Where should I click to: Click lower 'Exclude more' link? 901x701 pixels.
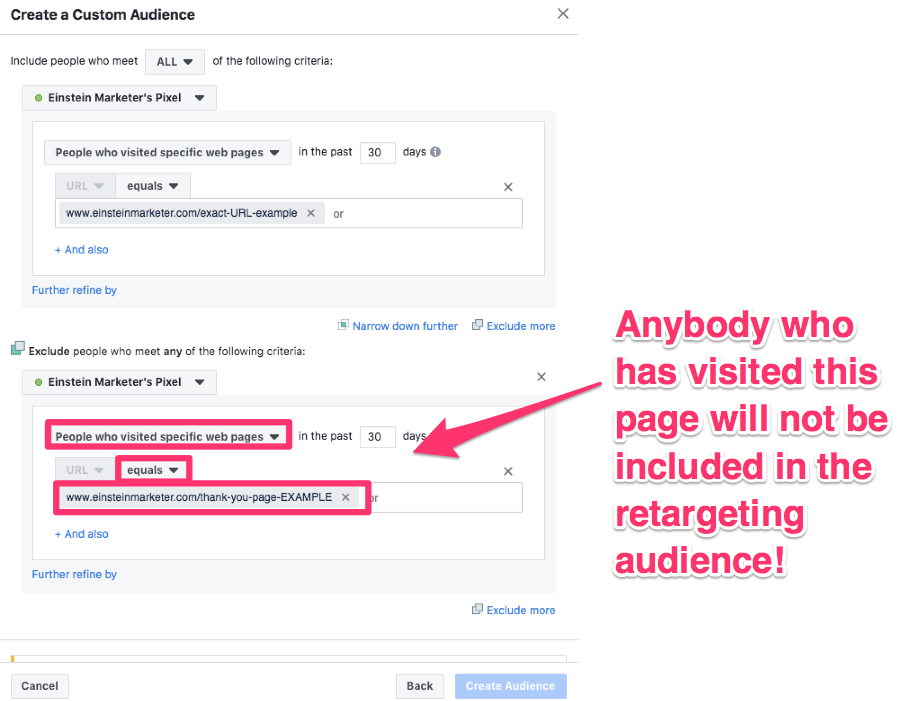(x=521, y=610)
